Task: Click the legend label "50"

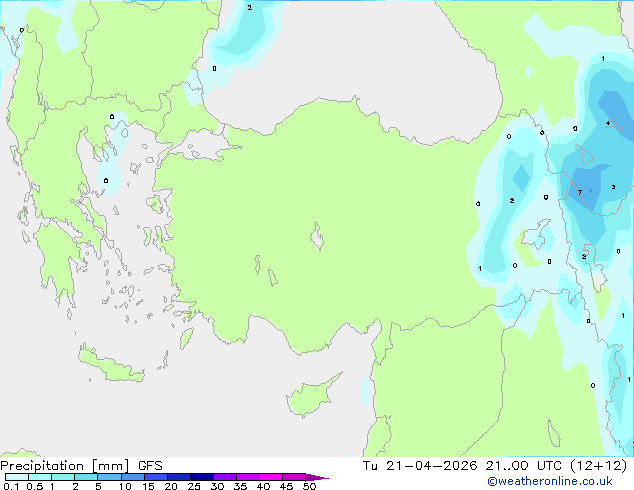Action: click(309, 486)
